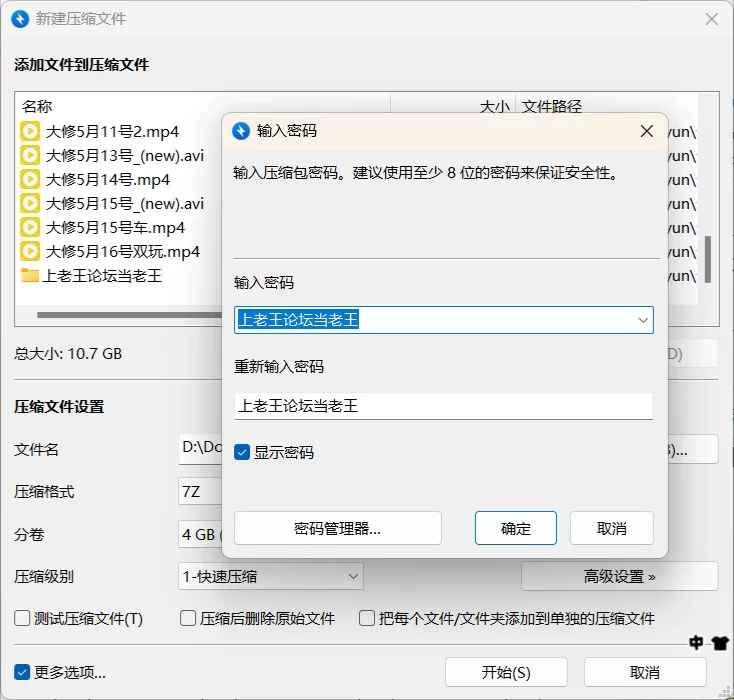Click video icon of 大修5月14号.mp4
Image resolution: width=734 pixels, height=700 pixels.
[x=31, y=179]
